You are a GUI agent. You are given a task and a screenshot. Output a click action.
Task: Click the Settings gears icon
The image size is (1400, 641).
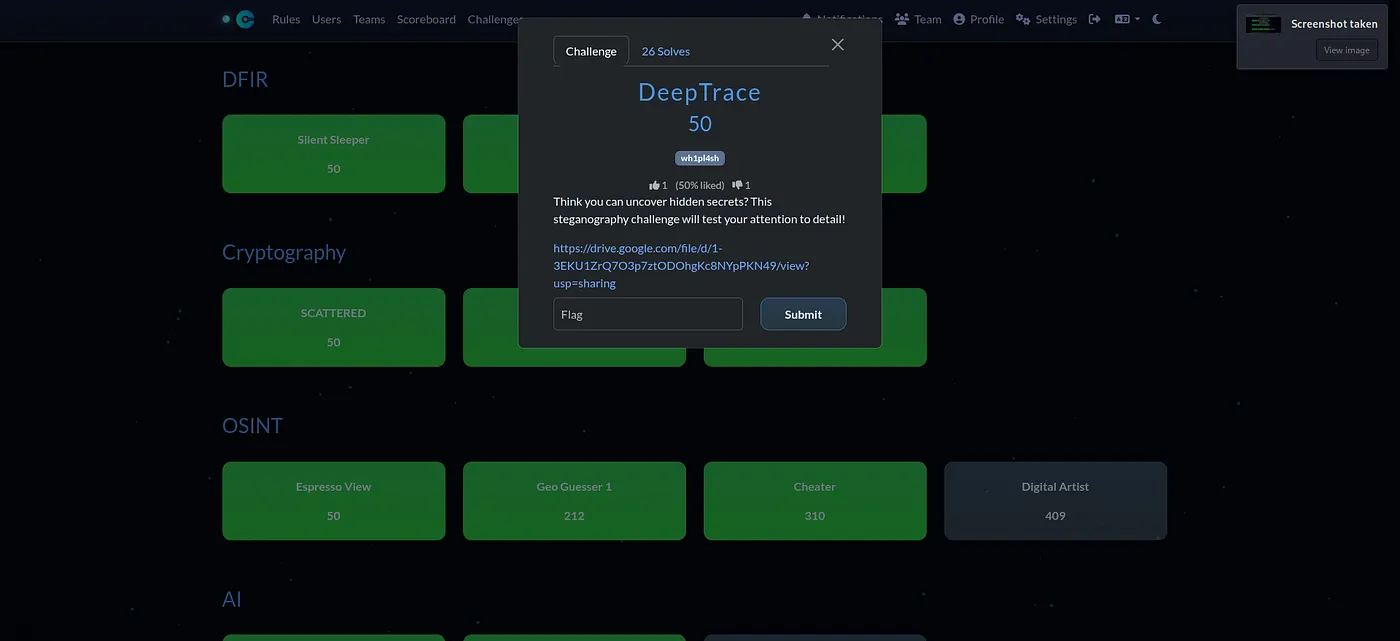[1023, 19]
